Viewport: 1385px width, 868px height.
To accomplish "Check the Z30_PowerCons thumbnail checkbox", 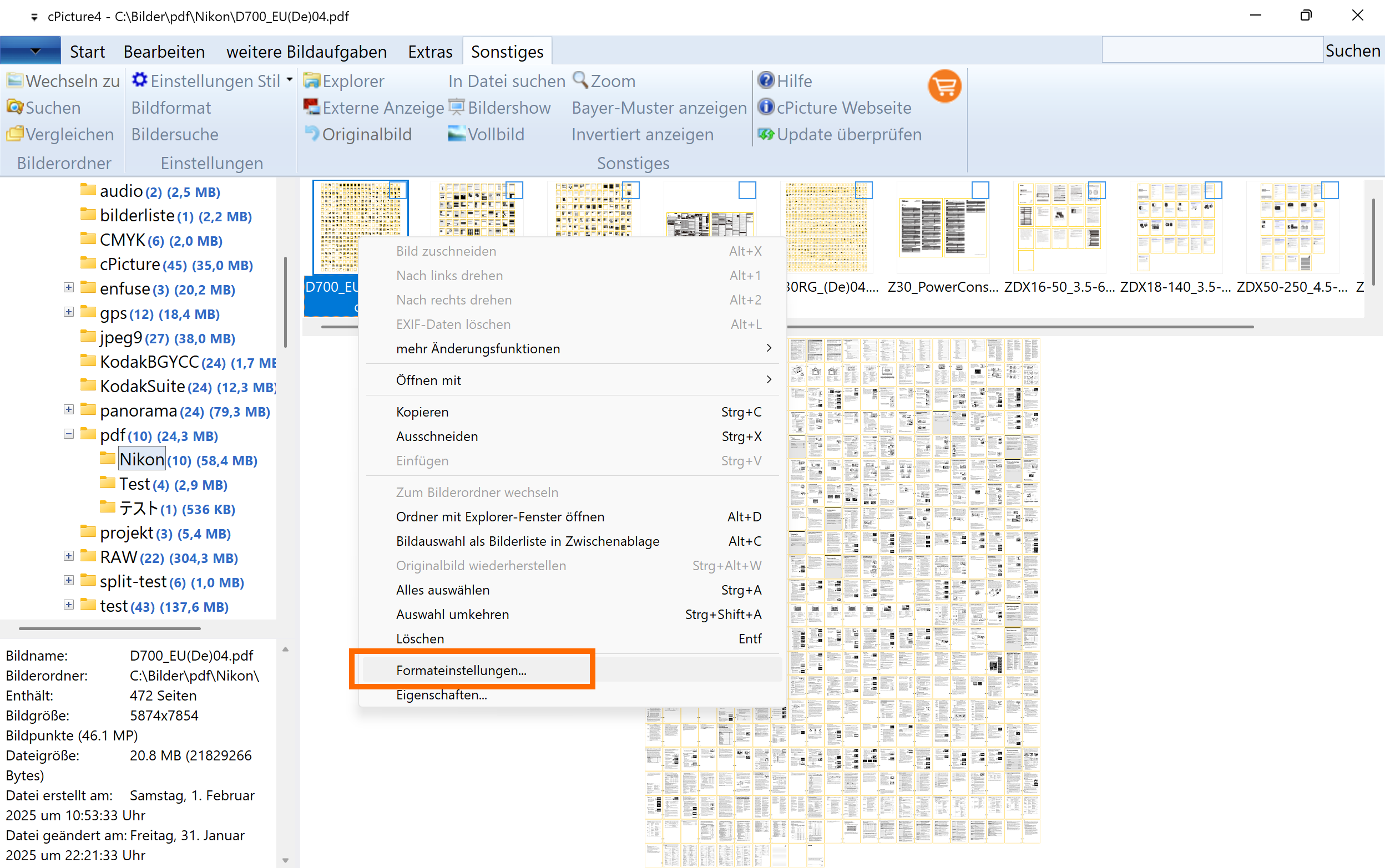I will 979,191.
